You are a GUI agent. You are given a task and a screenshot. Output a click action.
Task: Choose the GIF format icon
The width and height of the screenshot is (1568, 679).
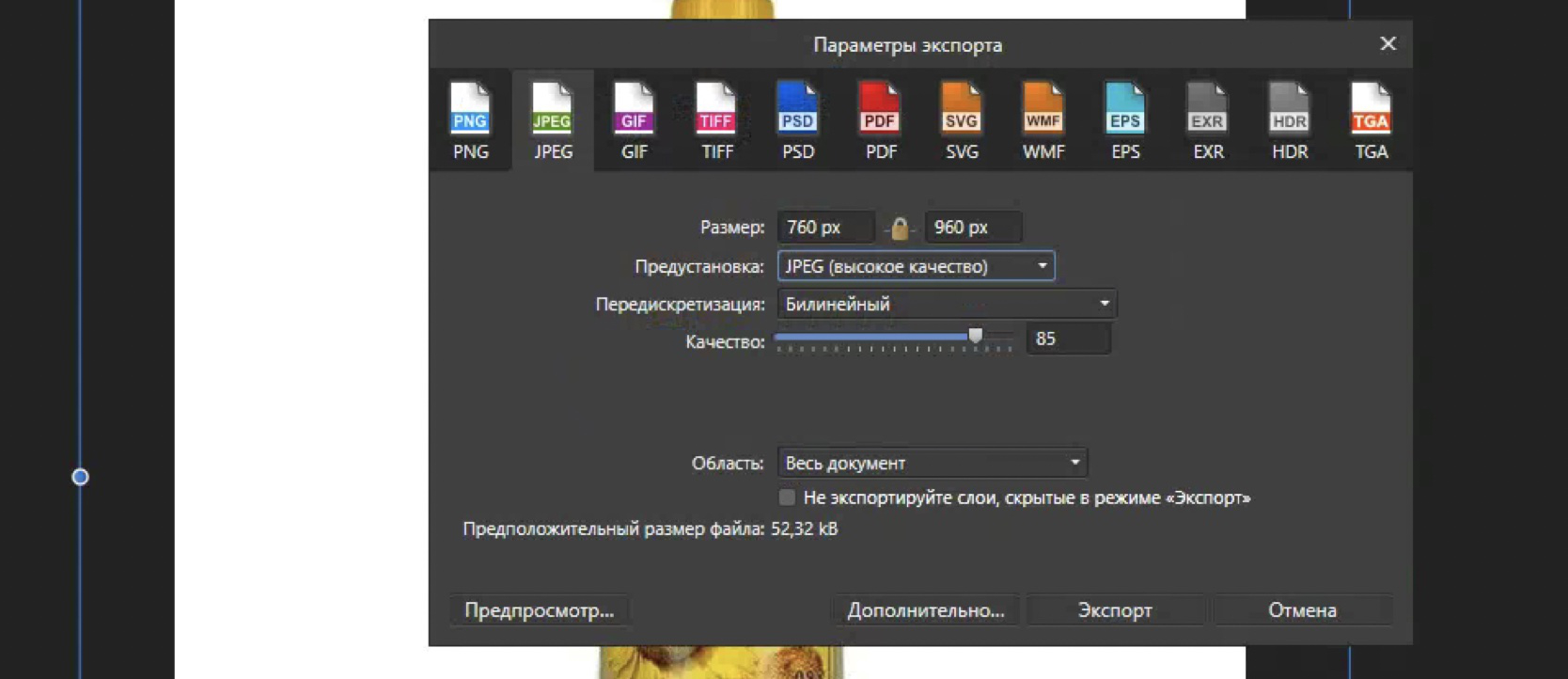pyautogui.click(x=634, y=121)
